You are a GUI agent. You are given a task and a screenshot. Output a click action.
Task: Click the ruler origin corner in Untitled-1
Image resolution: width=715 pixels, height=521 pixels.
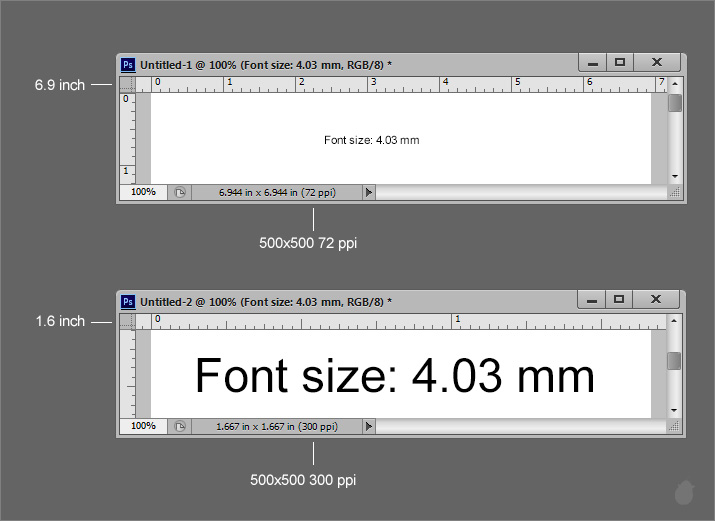pyautogui.click(x=127, y=84)
